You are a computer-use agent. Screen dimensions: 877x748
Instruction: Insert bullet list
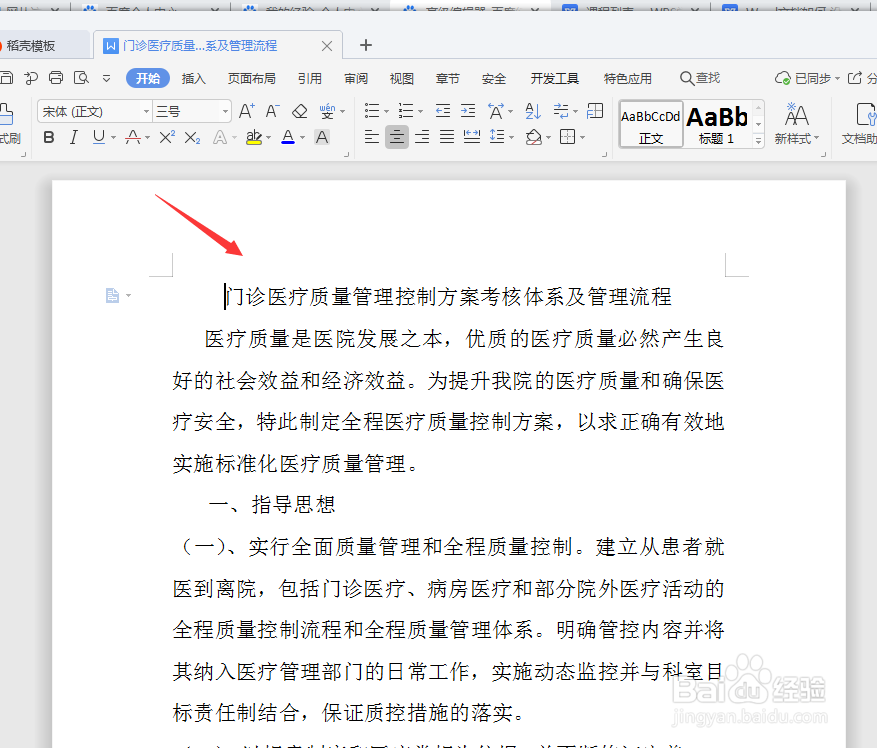click(x=372, y=111)
